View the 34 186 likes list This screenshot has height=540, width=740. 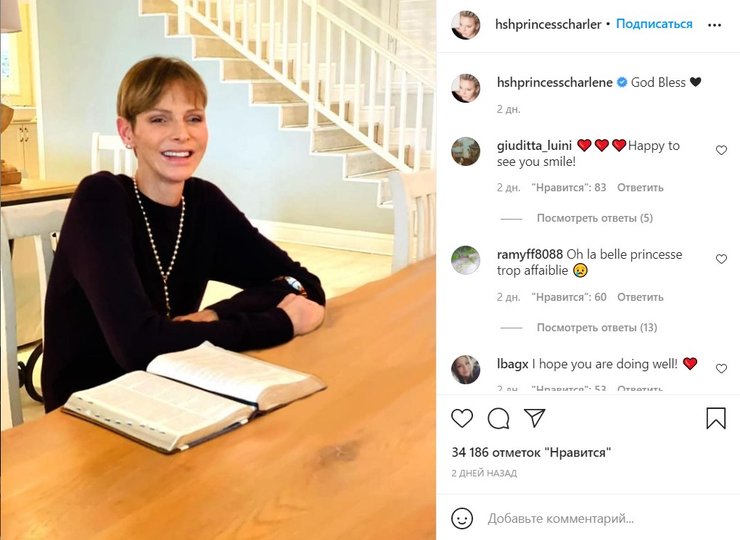point(531,452)
